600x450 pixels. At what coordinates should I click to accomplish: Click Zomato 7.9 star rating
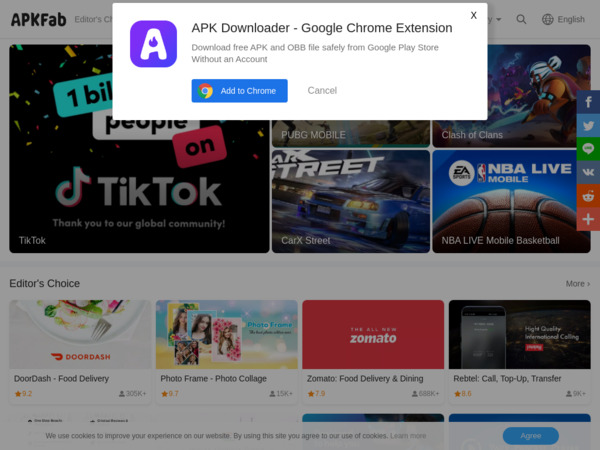(316, 393)
